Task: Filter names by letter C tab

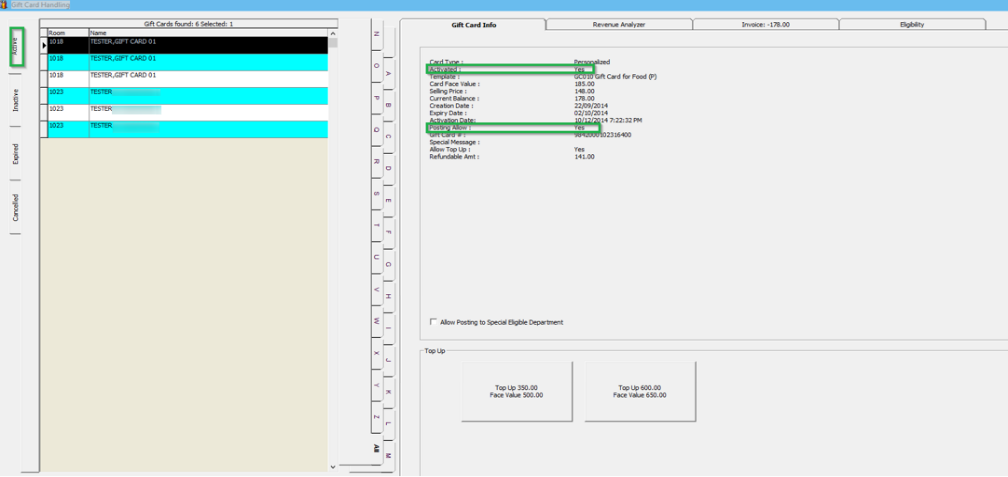Action: tap(388, 137)
